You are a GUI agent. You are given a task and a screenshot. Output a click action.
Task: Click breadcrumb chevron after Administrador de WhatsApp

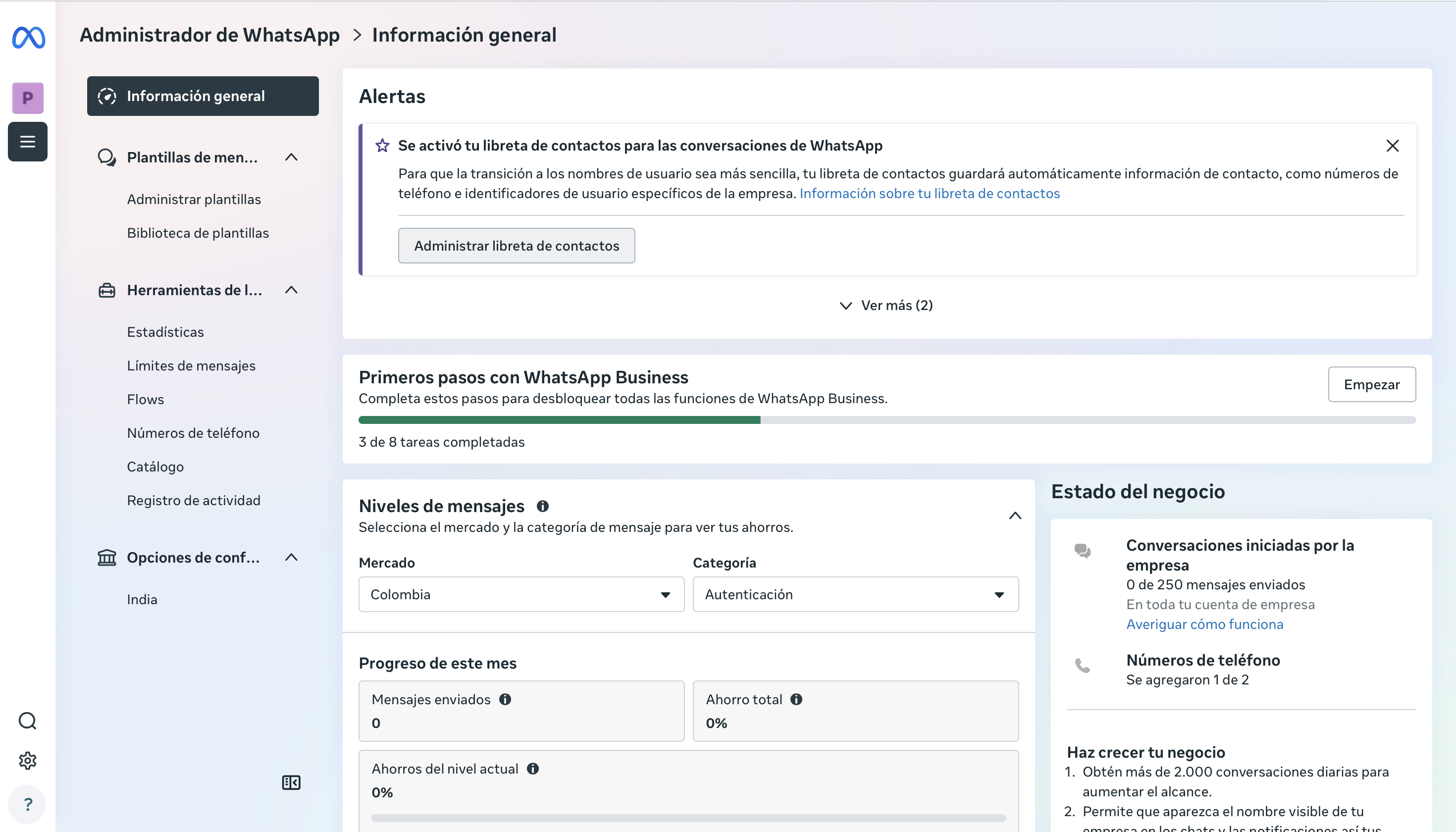coord(357,35)
